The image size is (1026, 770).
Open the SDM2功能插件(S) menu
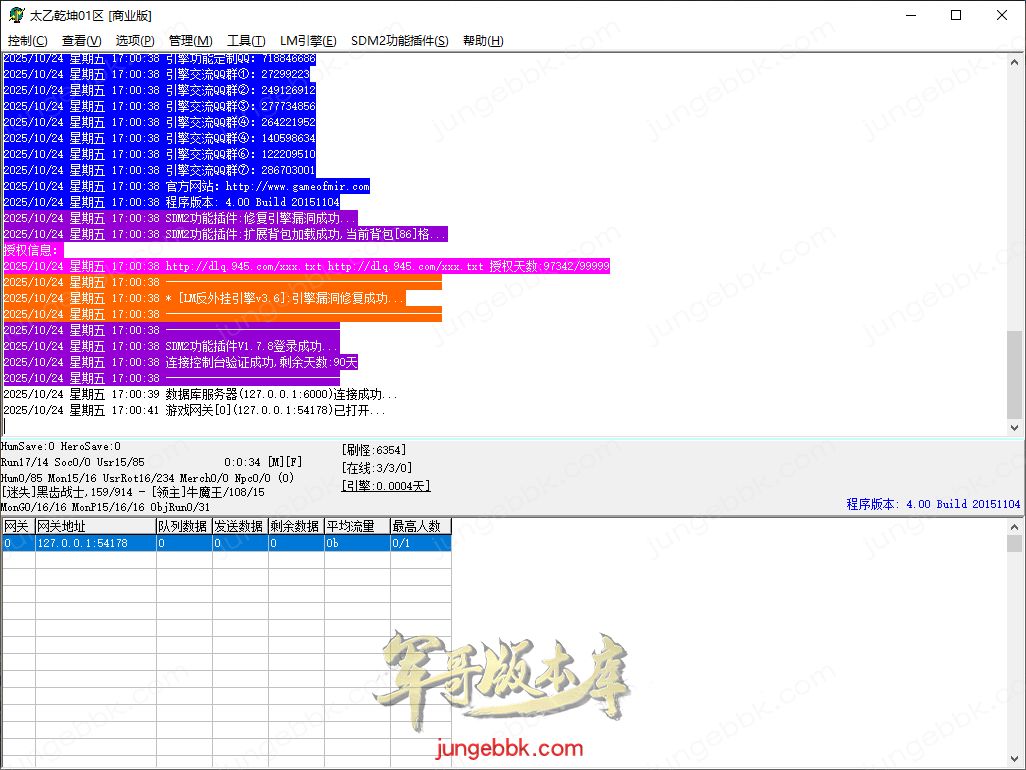[x=399, y=41]
